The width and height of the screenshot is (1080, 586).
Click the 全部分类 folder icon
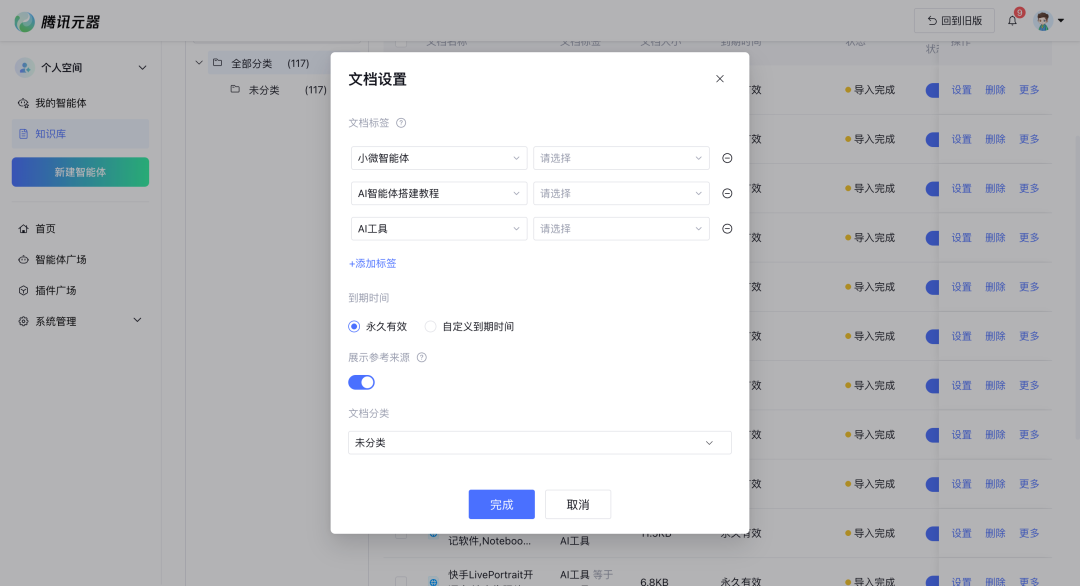point(218,63)
